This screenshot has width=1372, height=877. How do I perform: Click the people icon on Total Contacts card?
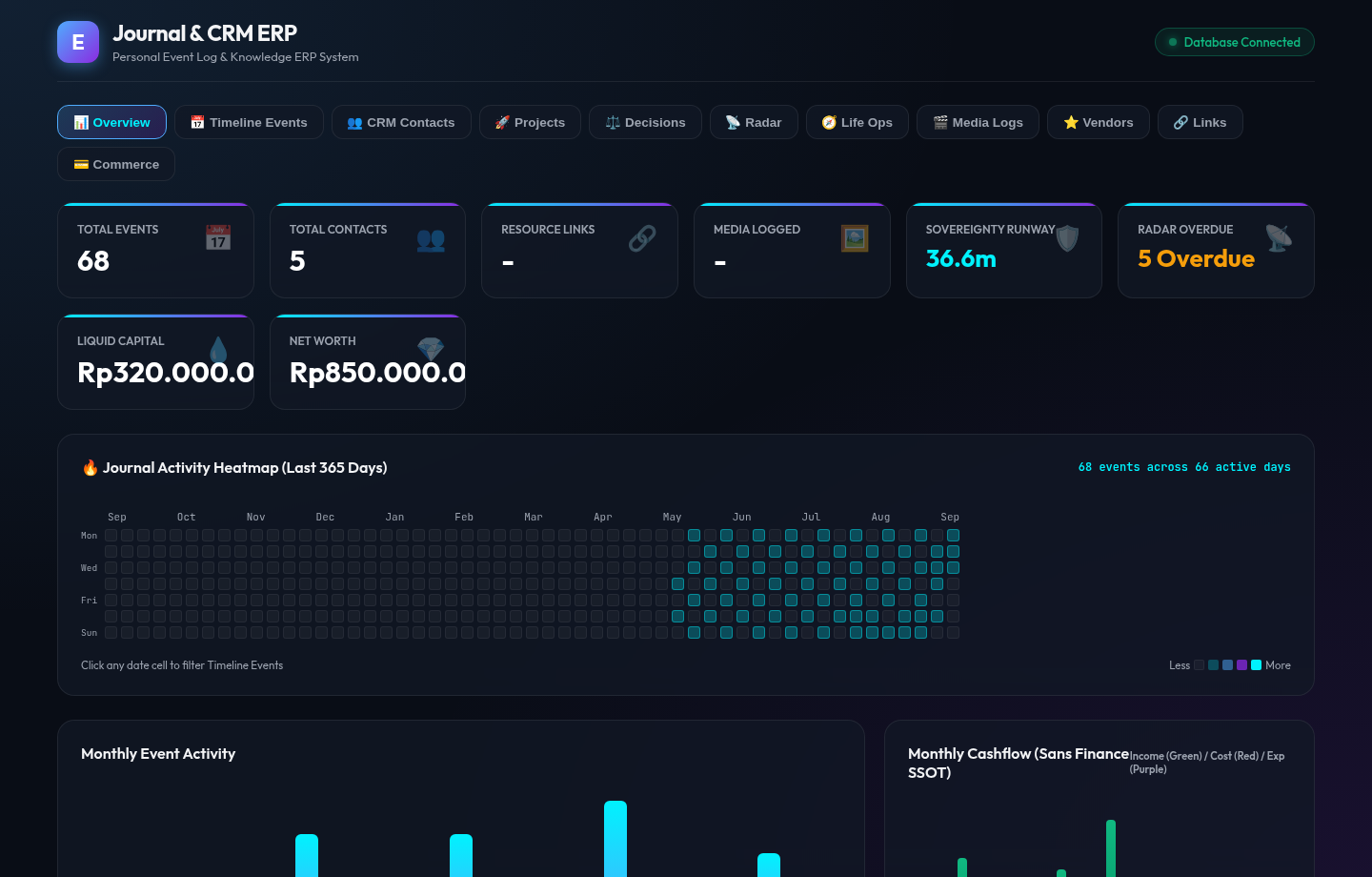point(431,239)
